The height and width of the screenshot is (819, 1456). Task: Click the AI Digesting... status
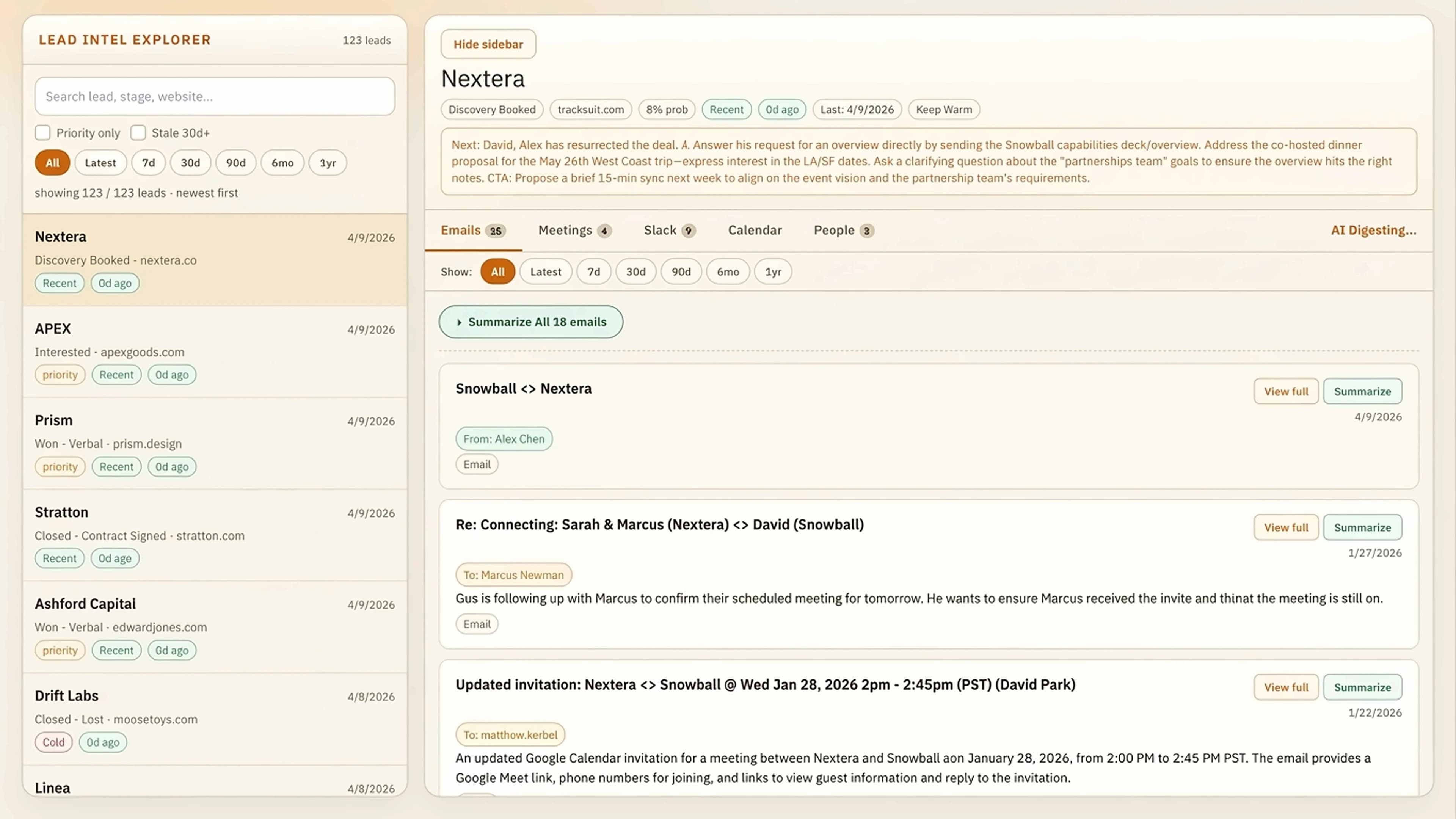click(x=1373, y=231)
